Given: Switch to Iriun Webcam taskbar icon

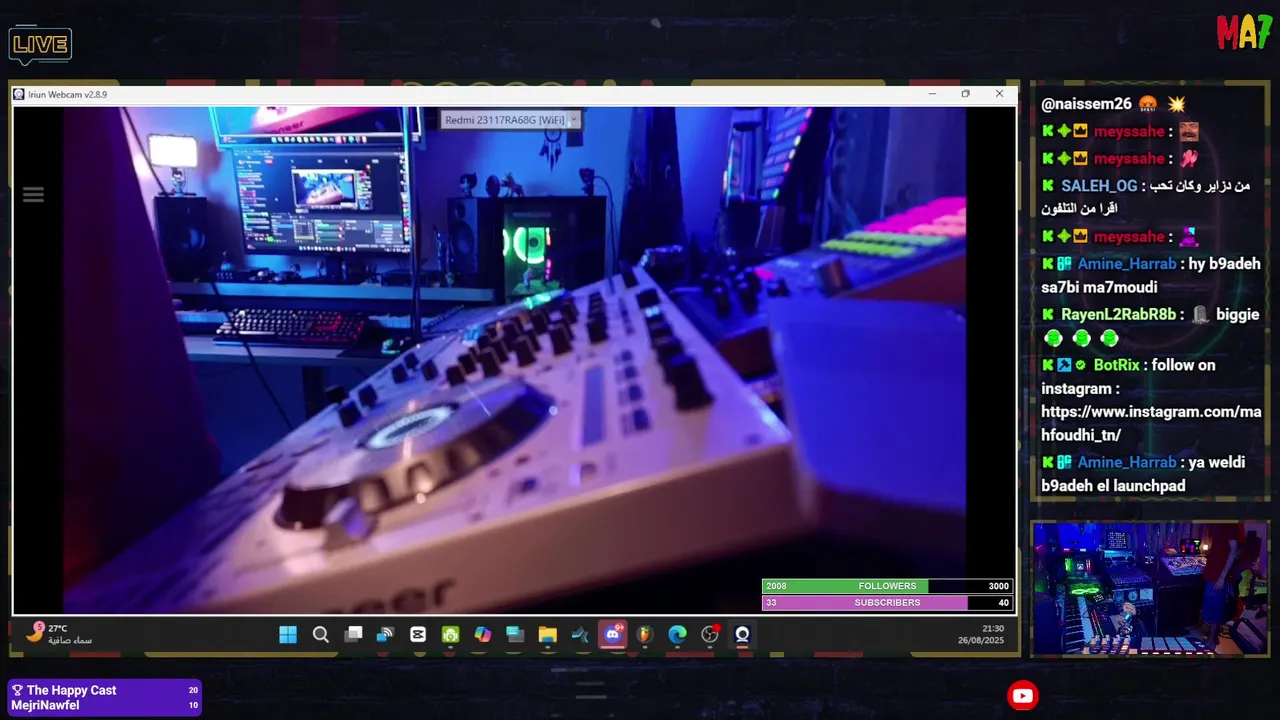Looking at the screenshot, I should click(x=742, y=634).
